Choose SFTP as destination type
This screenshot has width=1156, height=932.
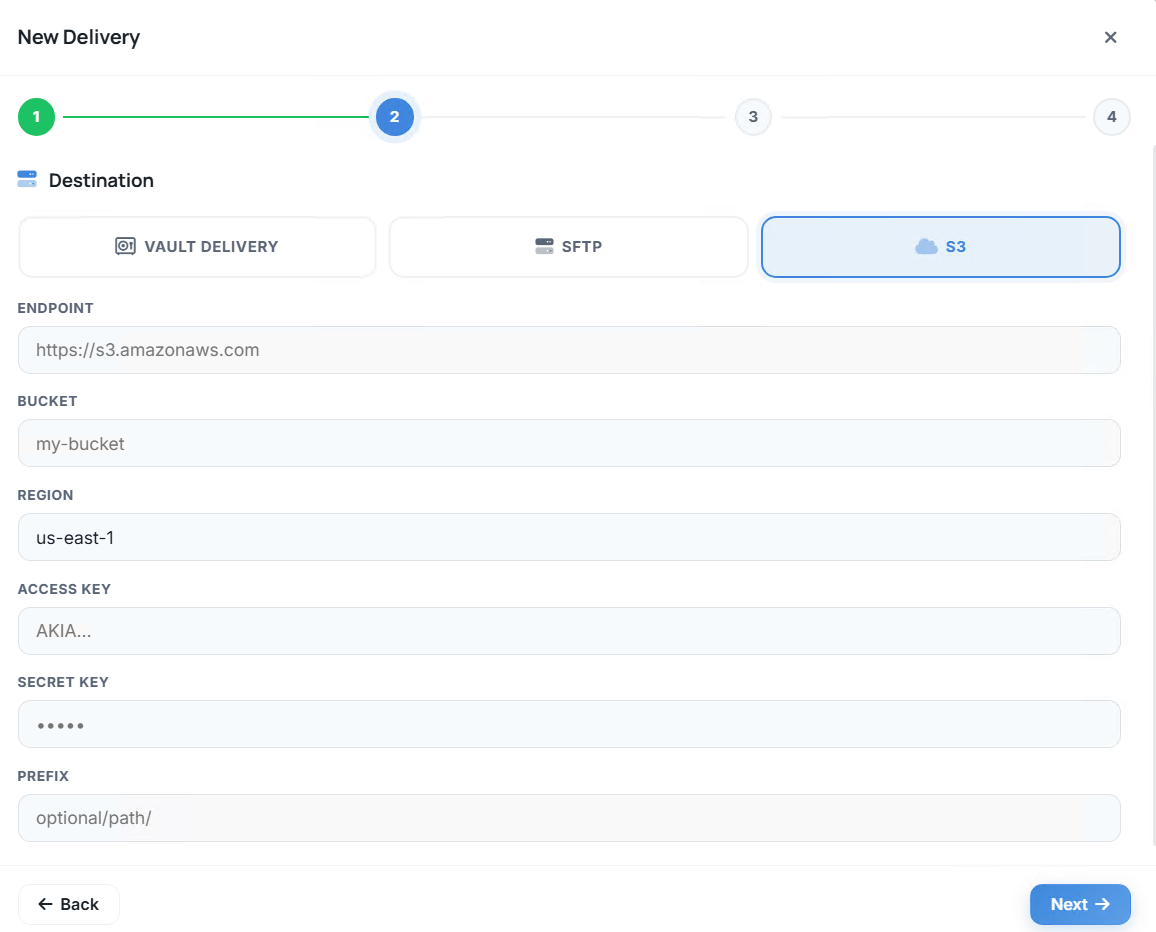568,246
